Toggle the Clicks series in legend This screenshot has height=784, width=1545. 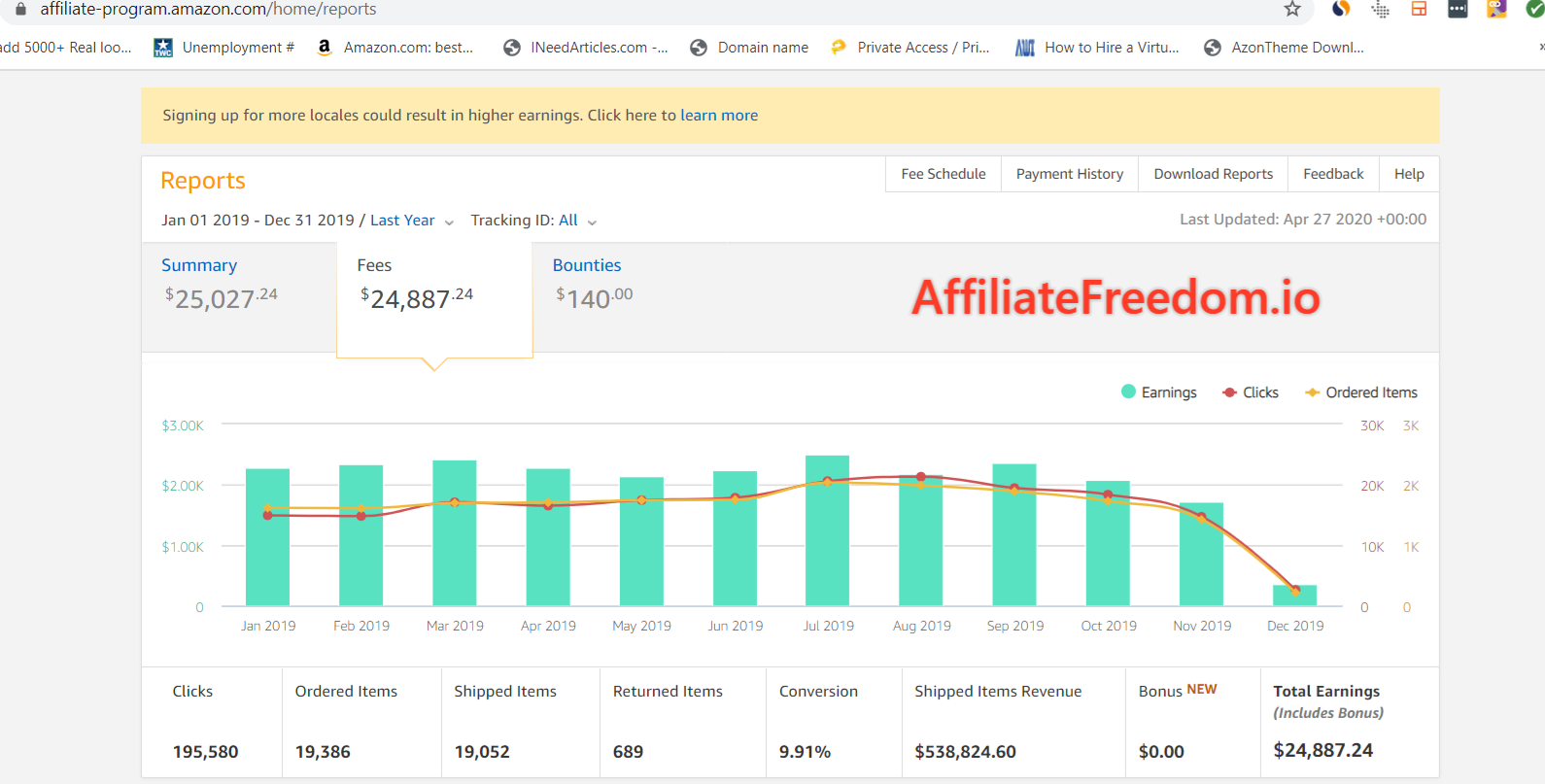click(1251, 392)
